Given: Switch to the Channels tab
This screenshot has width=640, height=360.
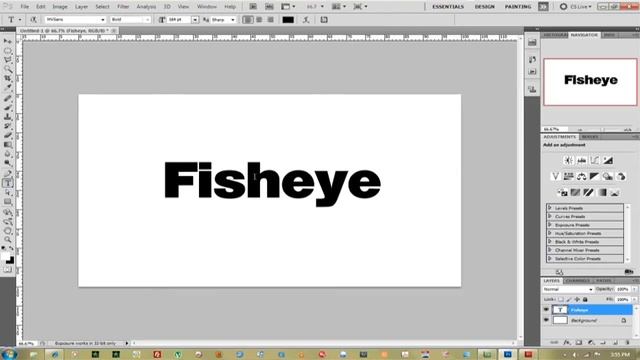Looking at the screenshot, I should pos(578,281).
